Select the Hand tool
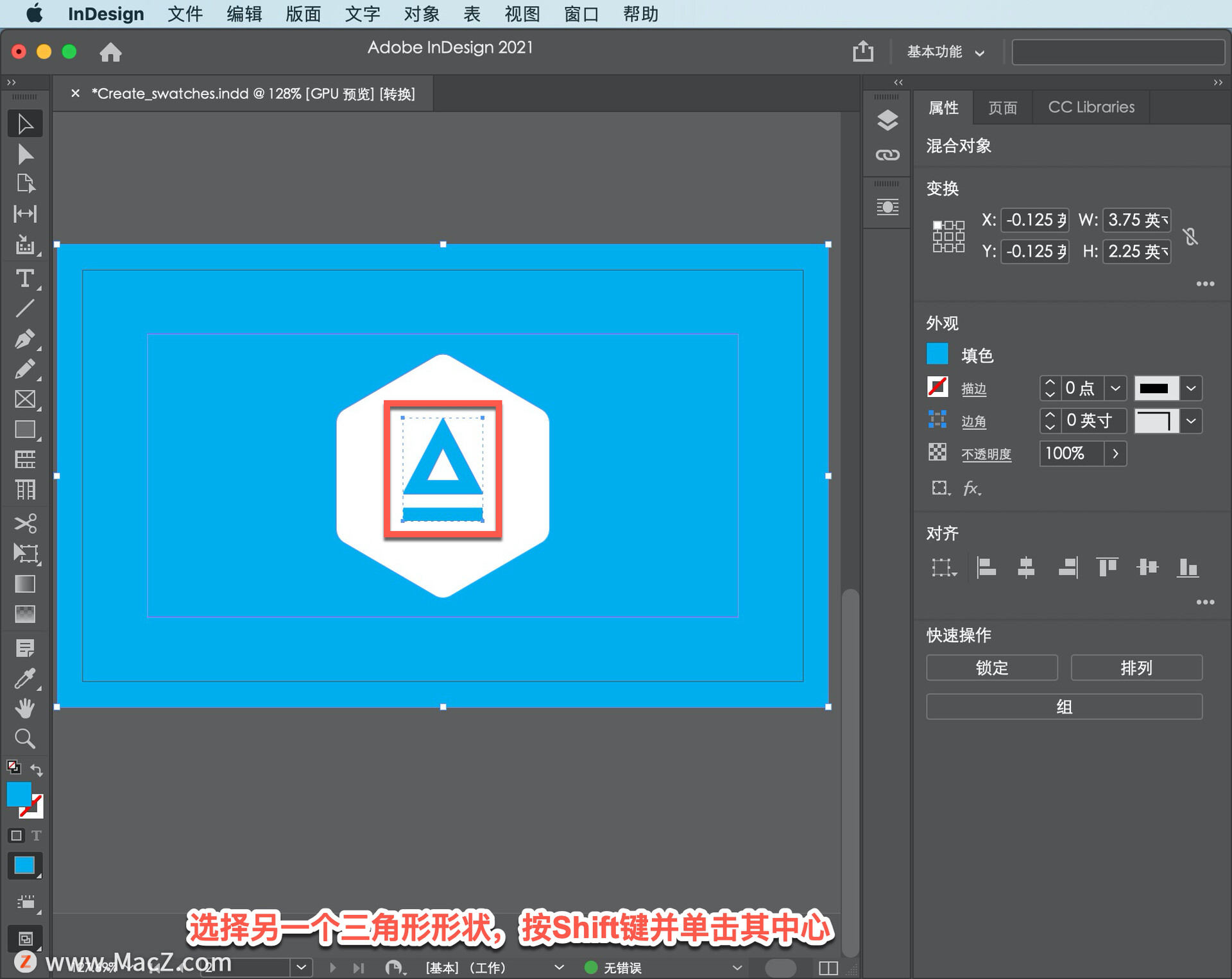The image size is (1232, 979). click(x=24, y=708)
